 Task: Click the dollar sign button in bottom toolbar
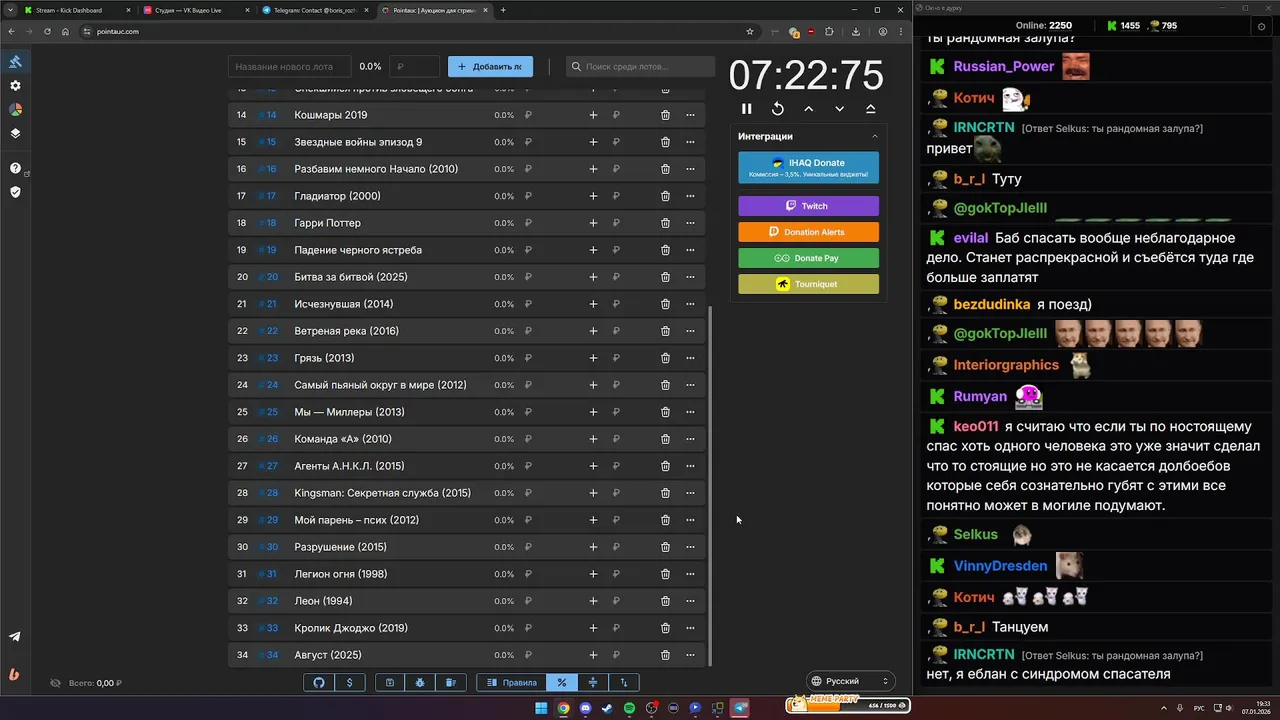click(x=349, y=682)
